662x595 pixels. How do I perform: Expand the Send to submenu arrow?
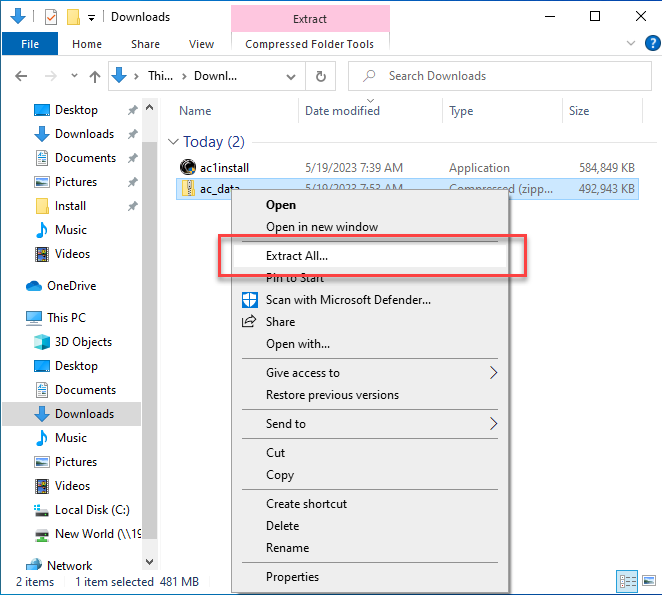pos(493,424)
